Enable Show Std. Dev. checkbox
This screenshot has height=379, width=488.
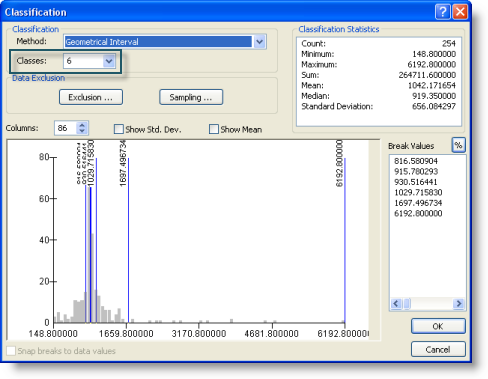pyautogui.click(x=119, y=129)
